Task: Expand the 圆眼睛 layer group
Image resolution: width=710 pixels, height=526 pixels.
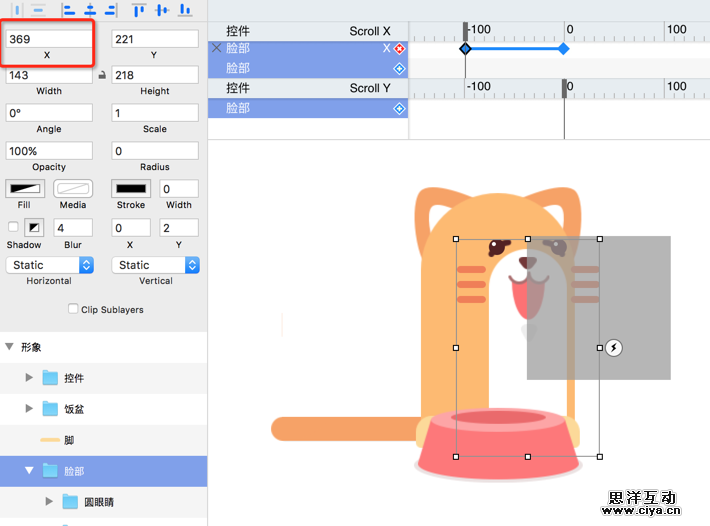Action: [x=49, y=502]
